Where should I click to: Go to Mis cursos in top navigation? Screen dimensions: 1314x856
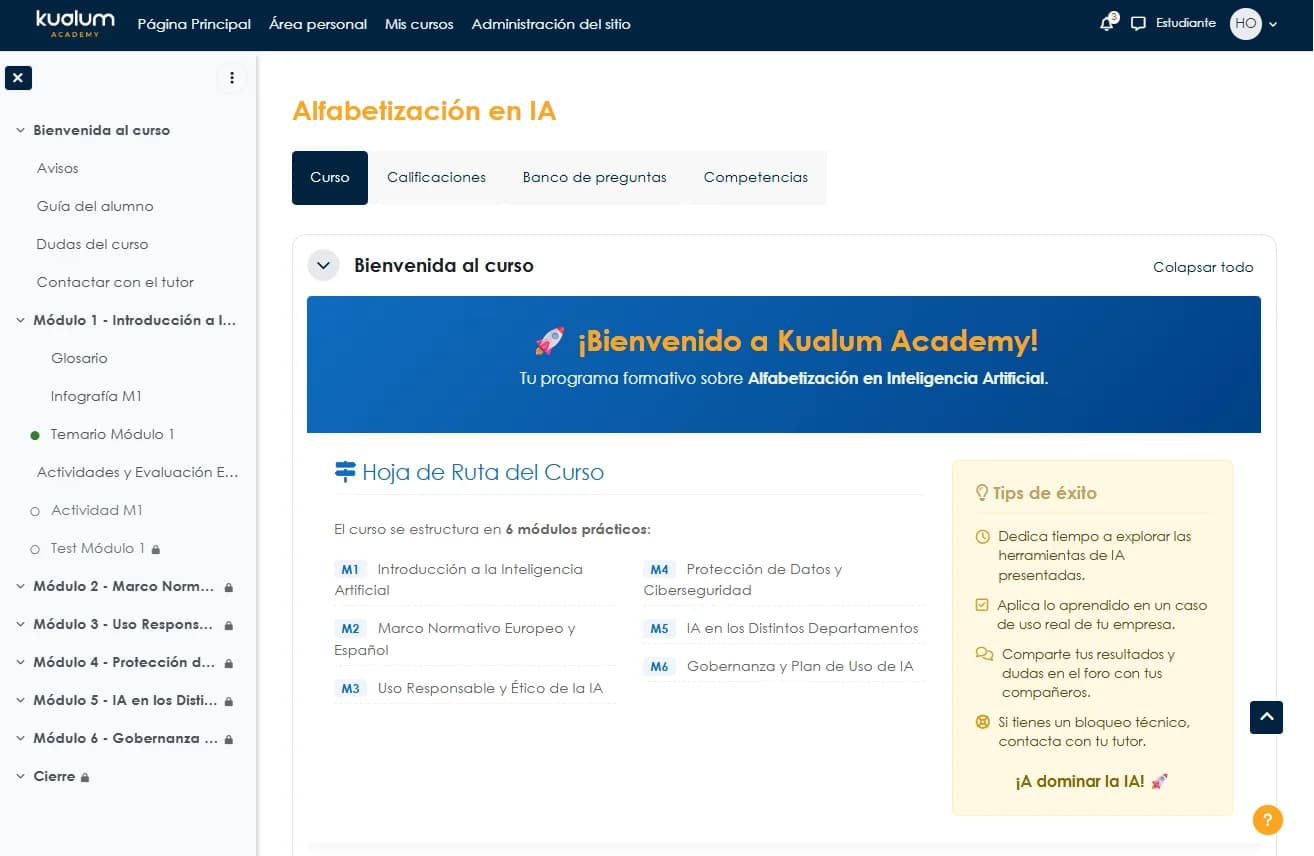pyautogui.click(x=419, y=24)
